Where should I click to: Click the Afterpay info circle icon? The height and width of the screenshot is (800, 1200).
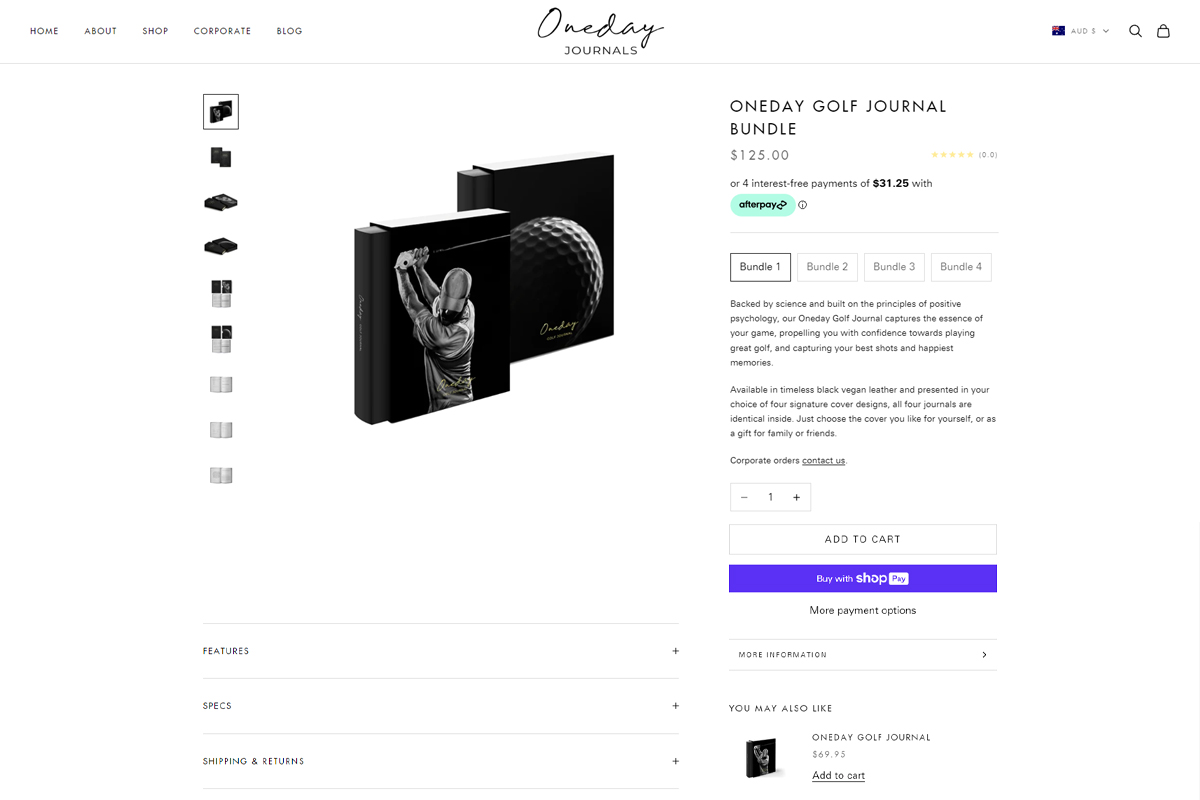[x=803, y=205]
